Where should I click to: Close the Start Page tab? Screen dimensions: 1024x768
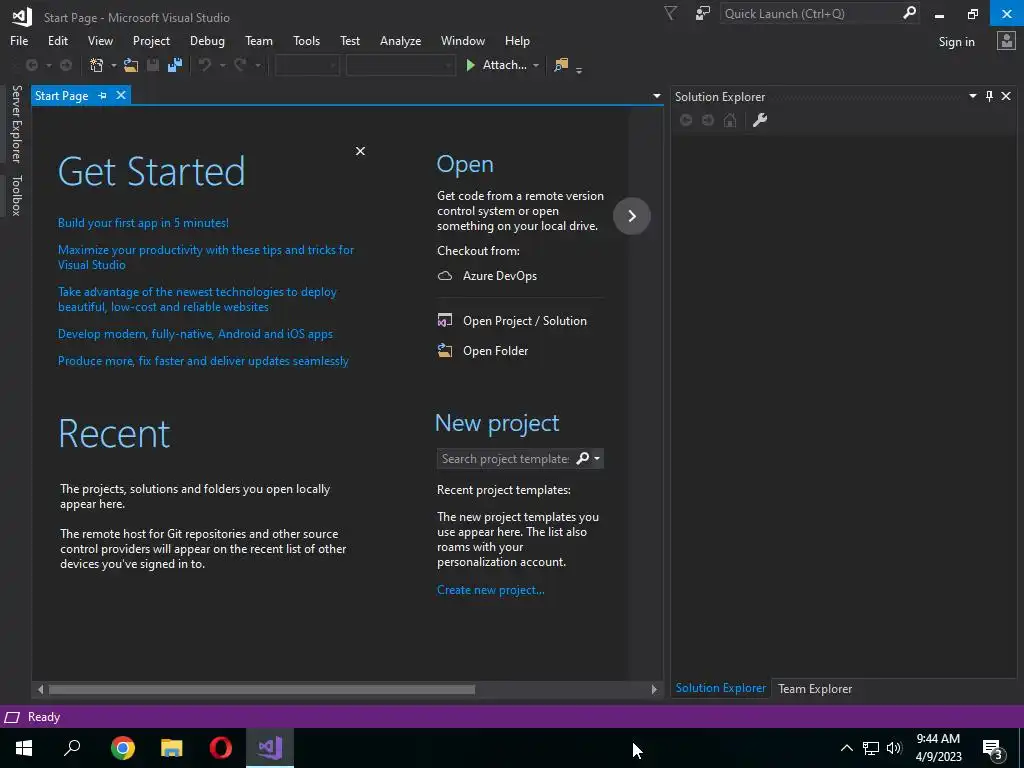click(121, 95)
